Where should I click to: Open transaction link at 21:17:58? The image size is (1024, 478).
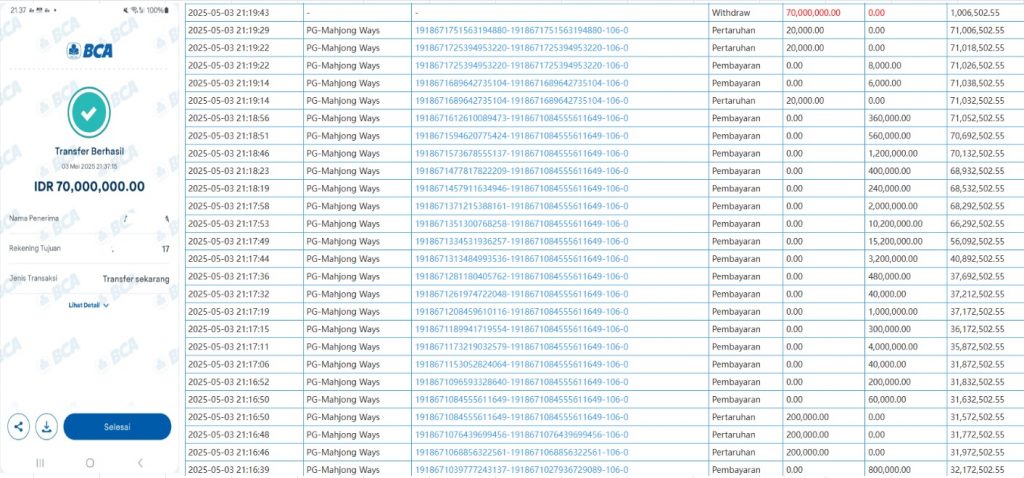coord(522,206)
